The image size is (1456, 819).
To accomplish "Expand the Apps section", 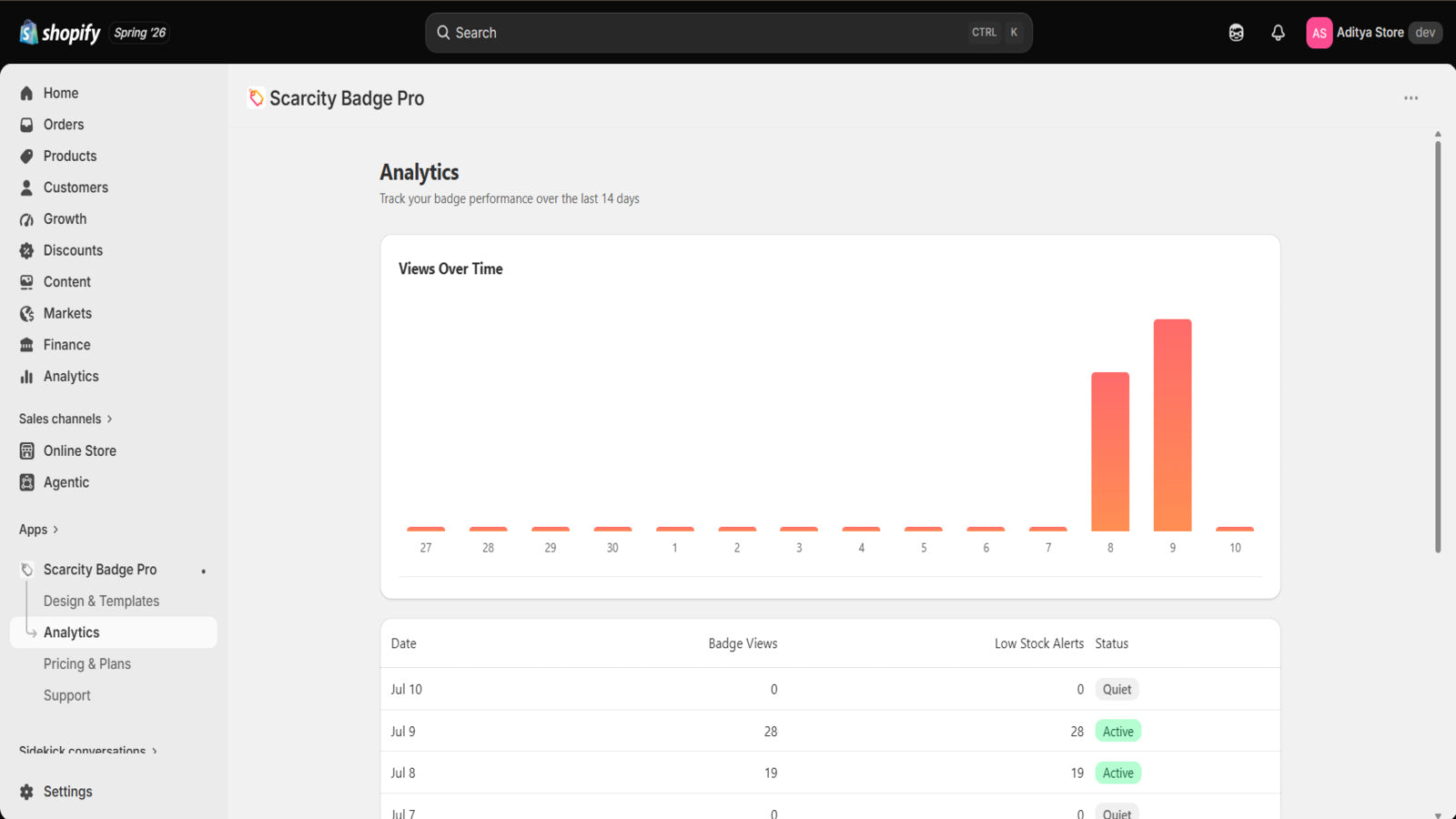I will click(38, 530).
